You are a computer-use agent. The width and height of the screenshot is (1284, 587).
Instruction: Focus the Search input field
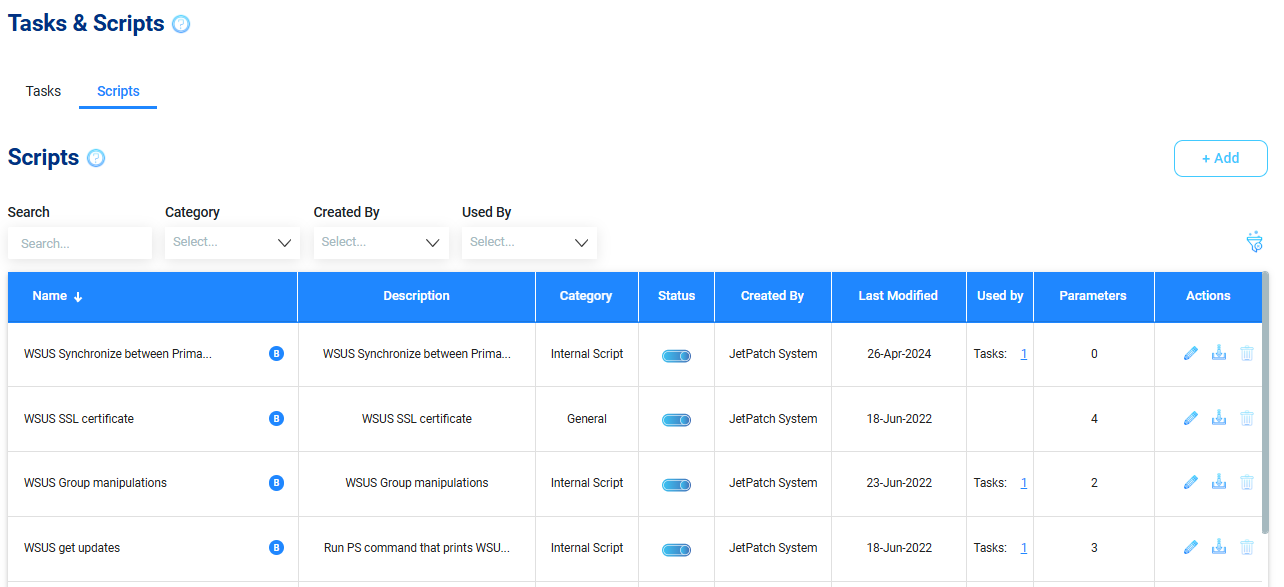80,243
